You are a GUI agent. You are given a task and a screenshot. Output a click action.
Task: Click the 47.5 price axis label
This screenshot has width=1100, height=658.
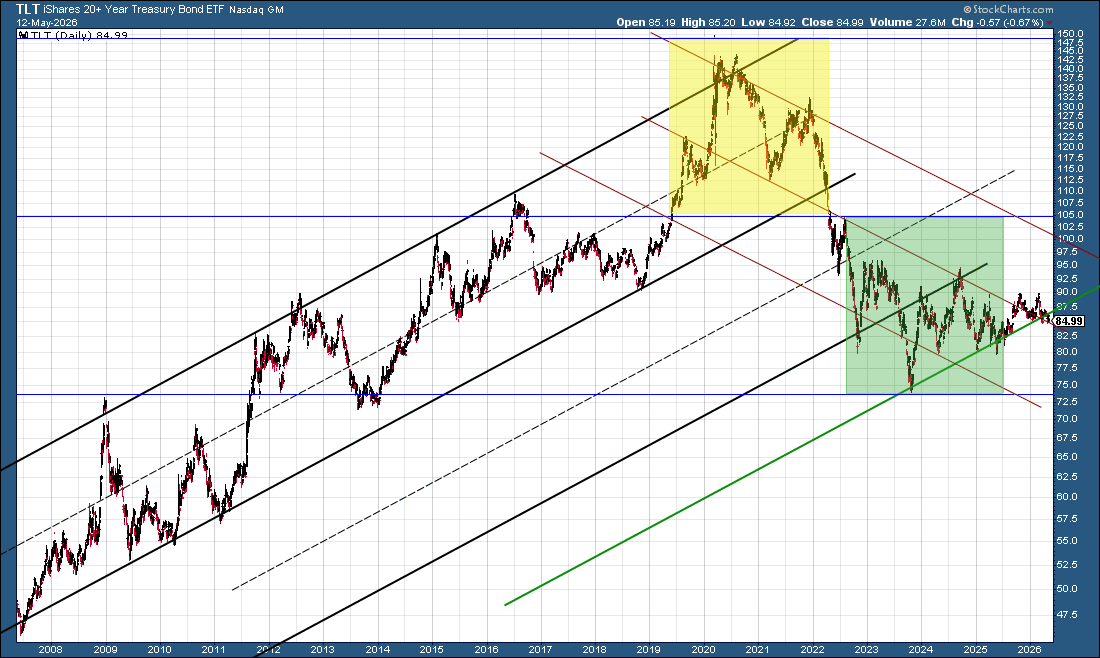[x=1068, y=615]
